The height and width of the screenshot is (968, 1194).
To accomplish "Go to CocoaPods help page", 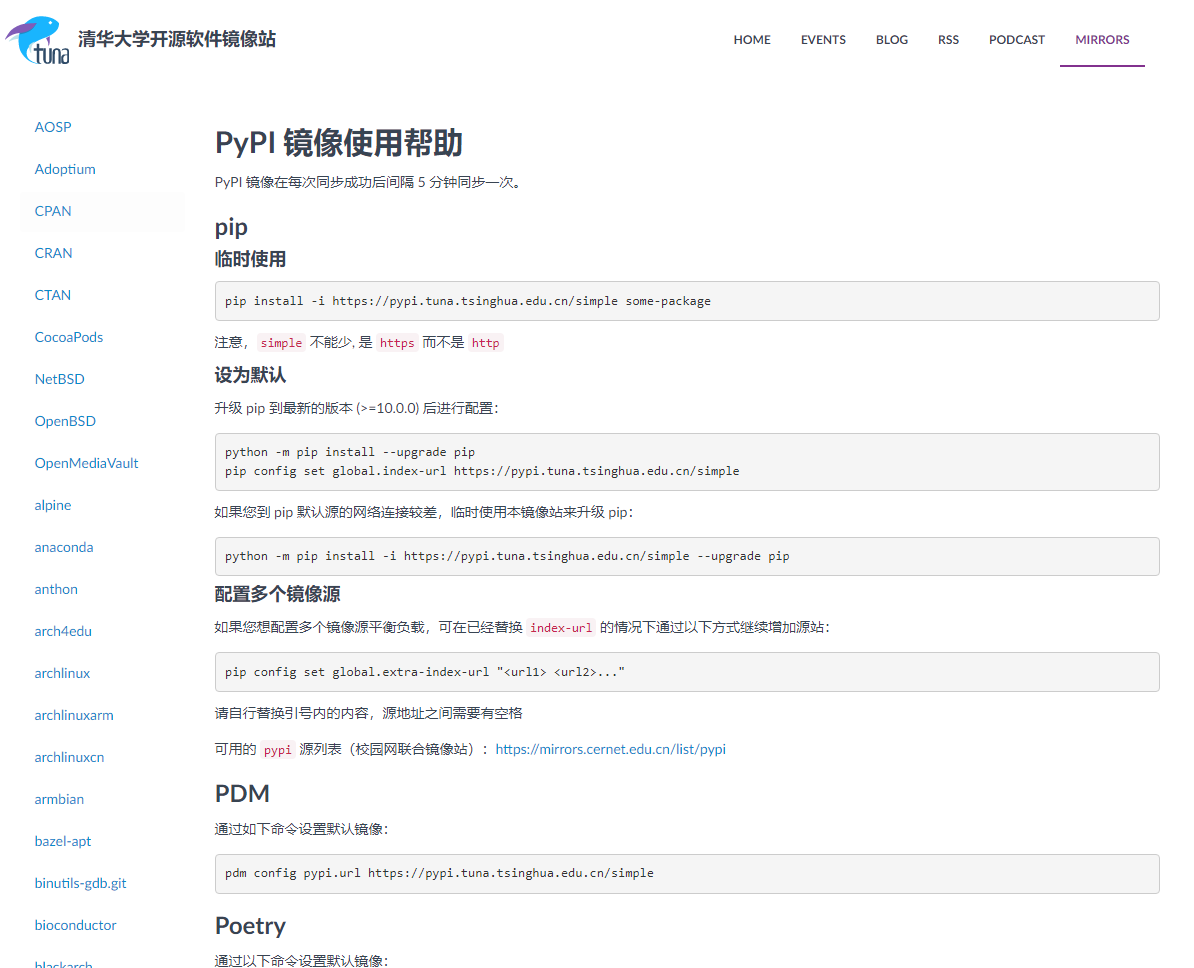I will (69, 337).
